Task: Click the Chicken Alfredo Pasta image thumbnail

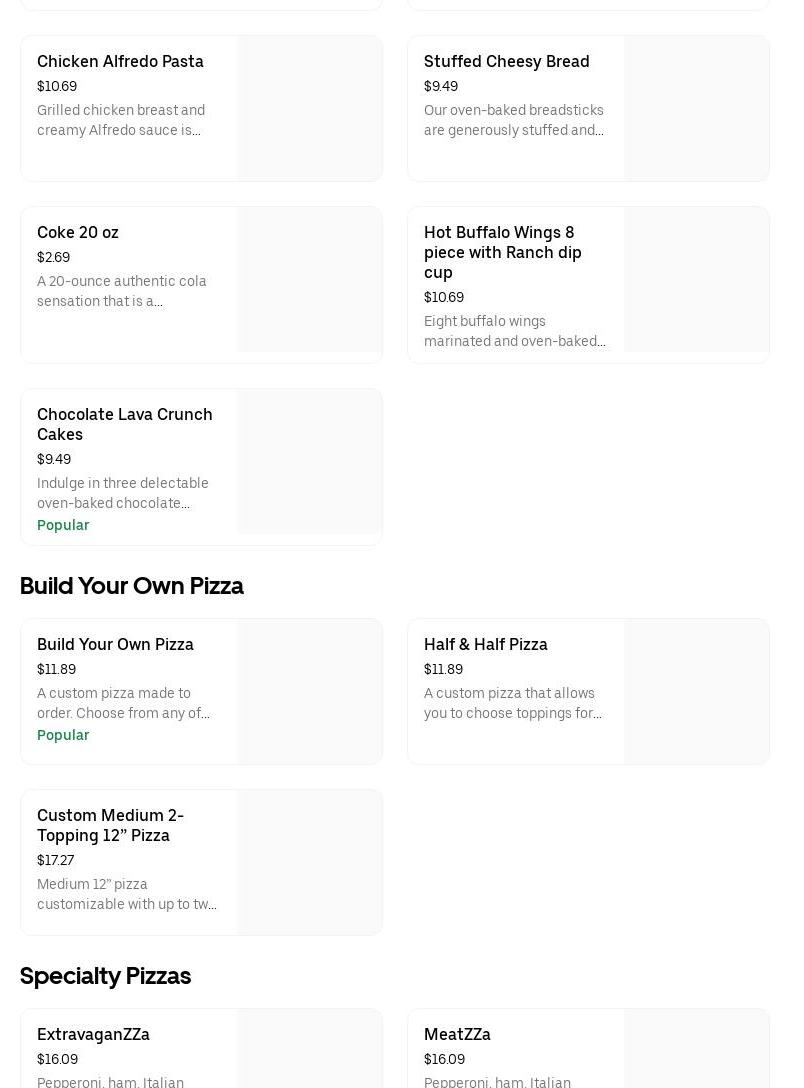Action: (x=309, y=109)
